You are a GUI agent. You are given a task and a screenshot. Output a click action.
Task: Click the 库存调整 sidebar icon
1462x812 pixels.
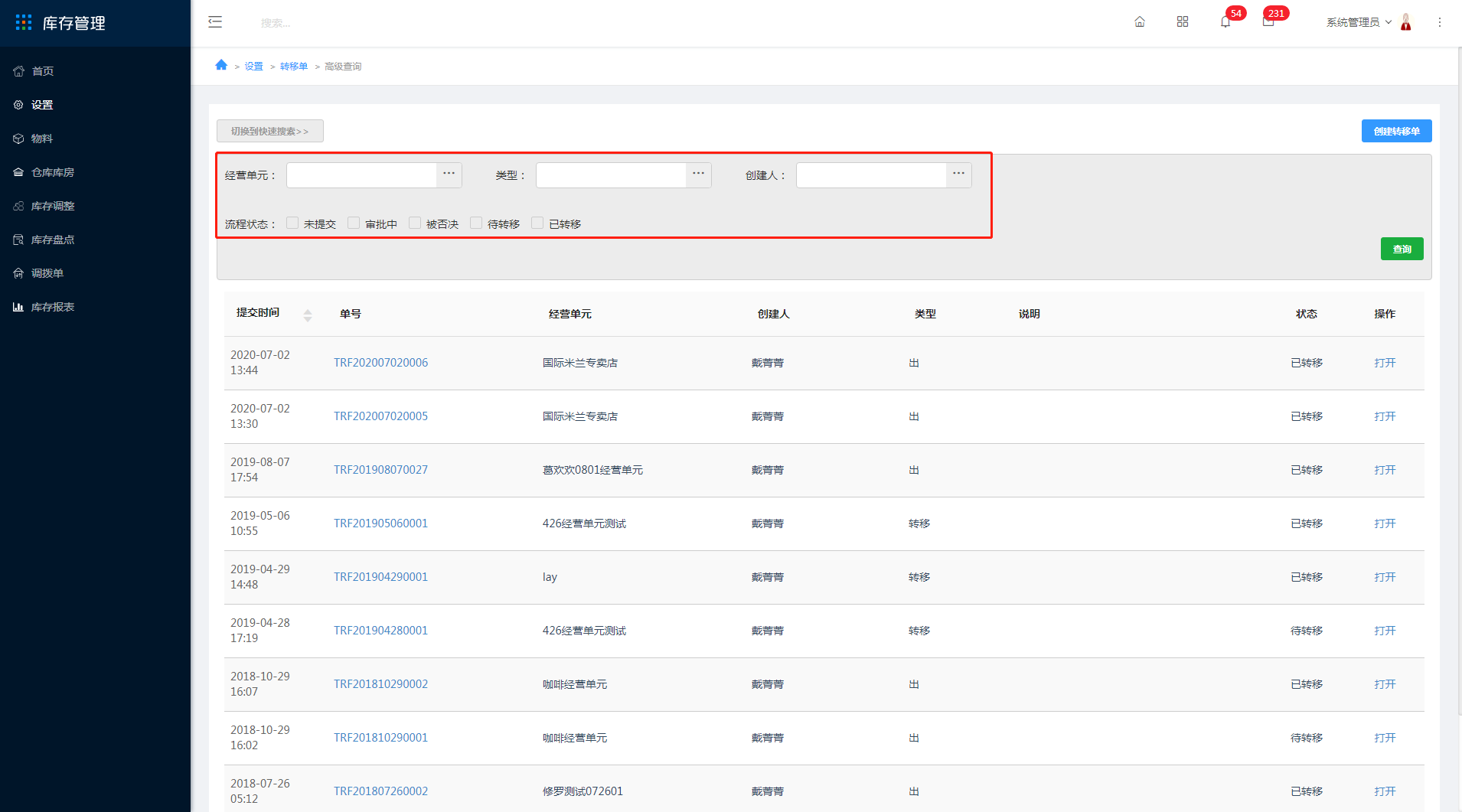coord(18,206)
